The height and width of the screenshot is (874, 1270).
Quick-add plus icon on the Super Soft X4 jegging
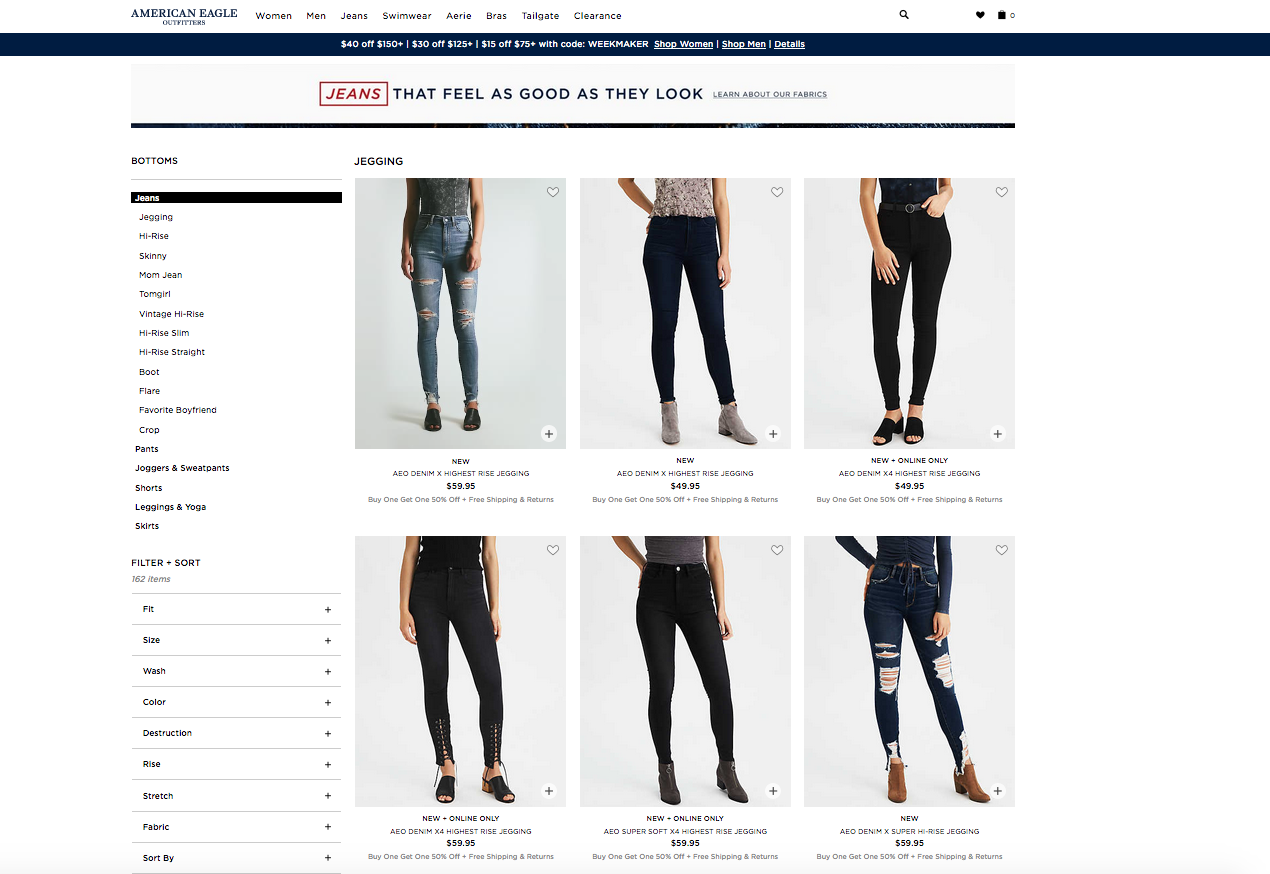tap(773, 791)
